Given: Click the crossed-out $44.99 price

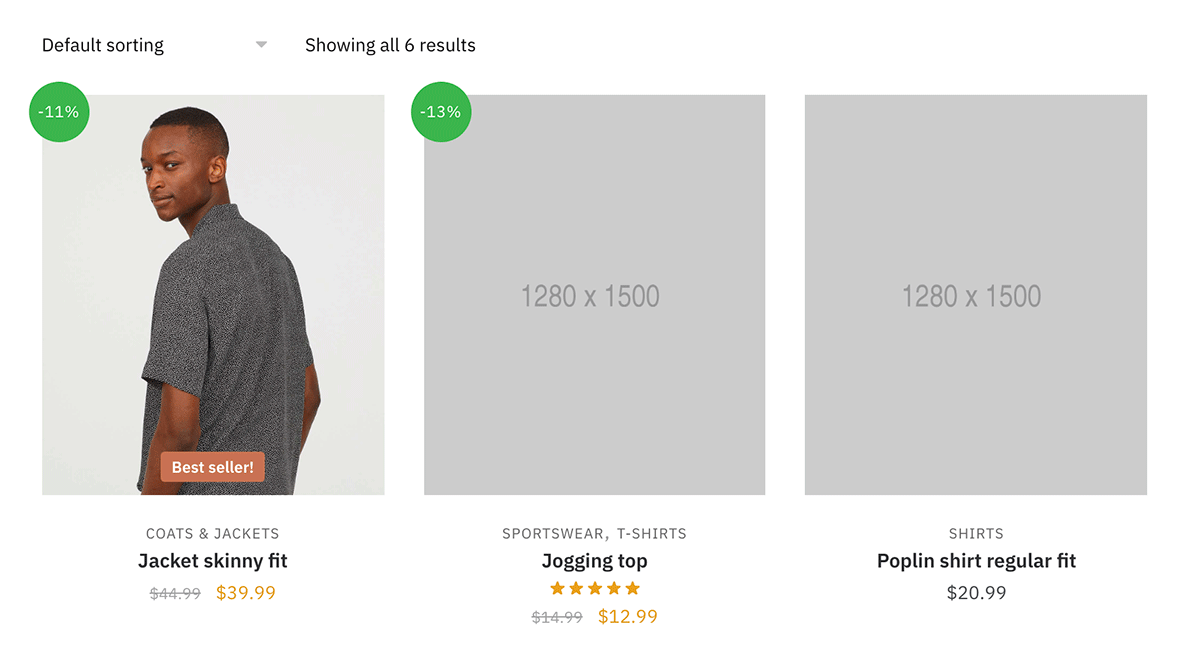Looking at the screenshot, I should pyautogui.click(x=175, y=594).
